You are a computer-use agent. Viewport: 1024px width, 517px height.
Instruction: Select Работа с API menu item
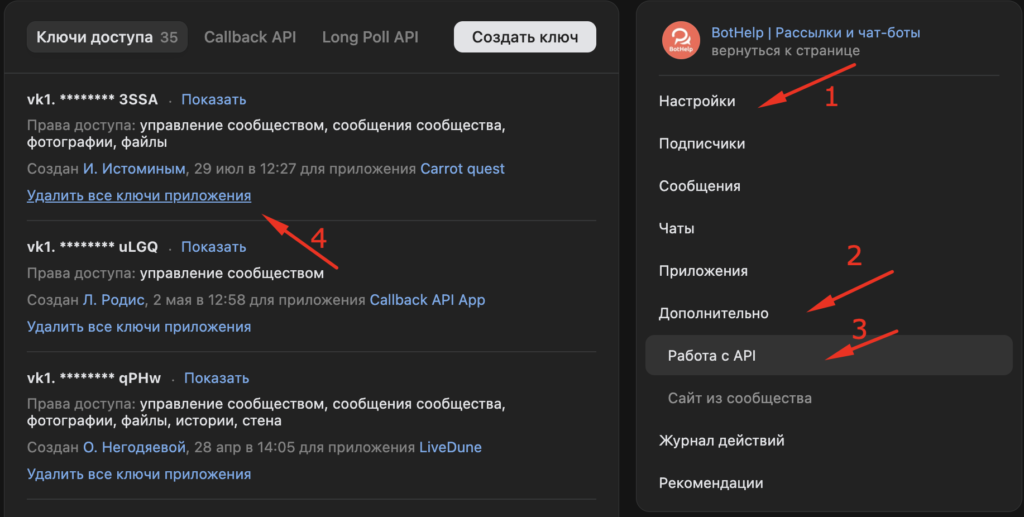(717, 355)
